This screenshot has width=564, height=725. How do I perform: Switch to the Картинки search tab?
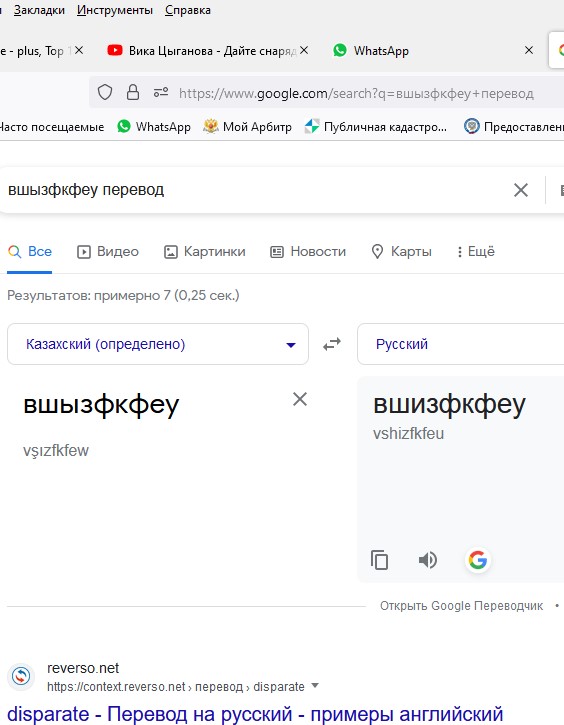(205, 252)
